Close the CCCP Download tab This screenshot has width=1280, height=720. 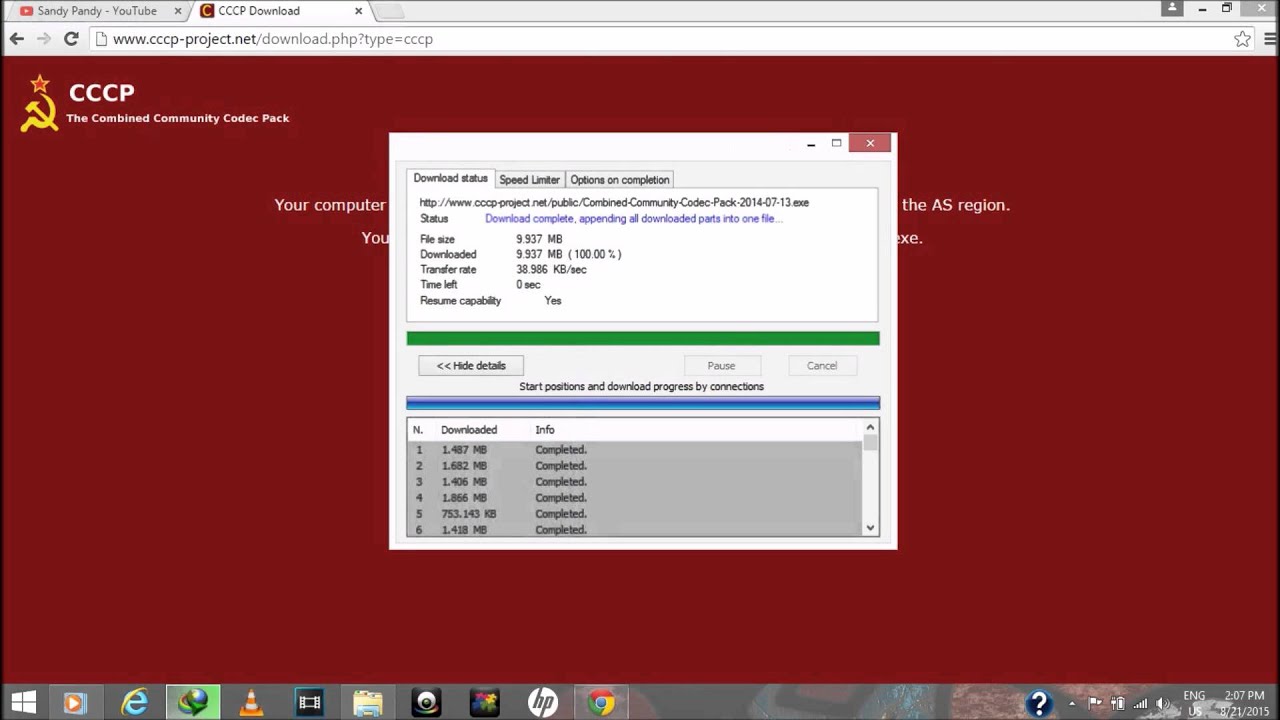[x=358, y=11]
